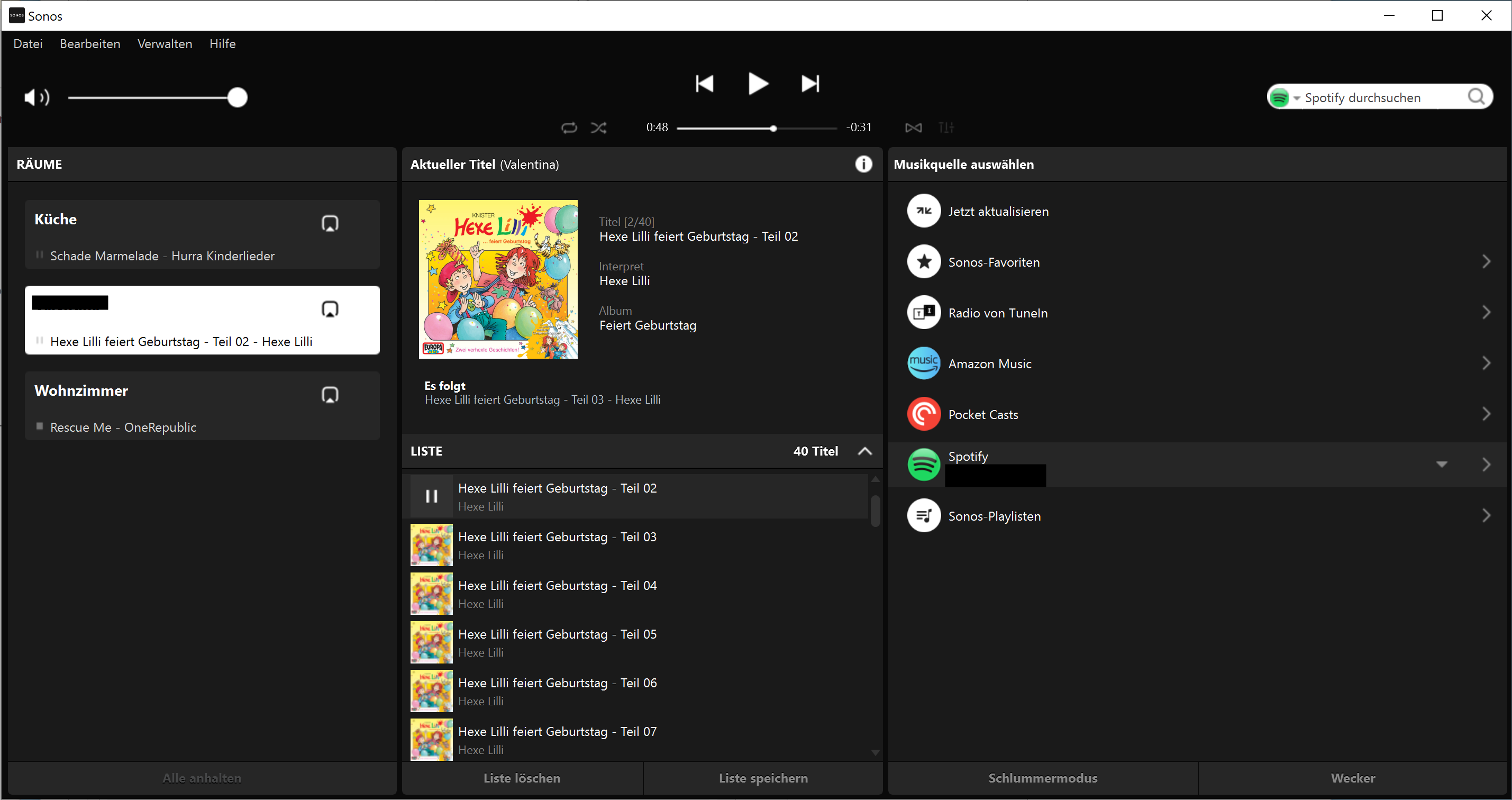The width and height of the screenshot is (1512, 800).
Task: Toggle shuffle mode
Action: tap(599, 128)
